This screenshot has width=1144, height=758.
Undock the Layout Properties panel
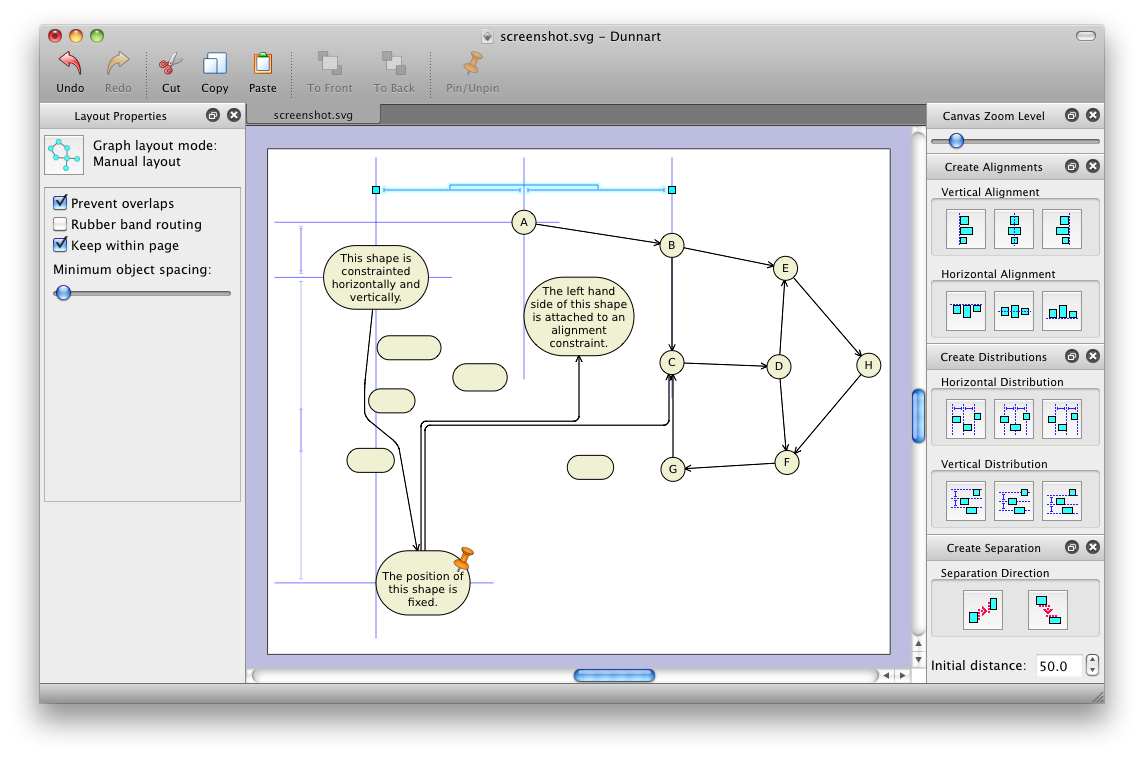click(x=213, y=115)
